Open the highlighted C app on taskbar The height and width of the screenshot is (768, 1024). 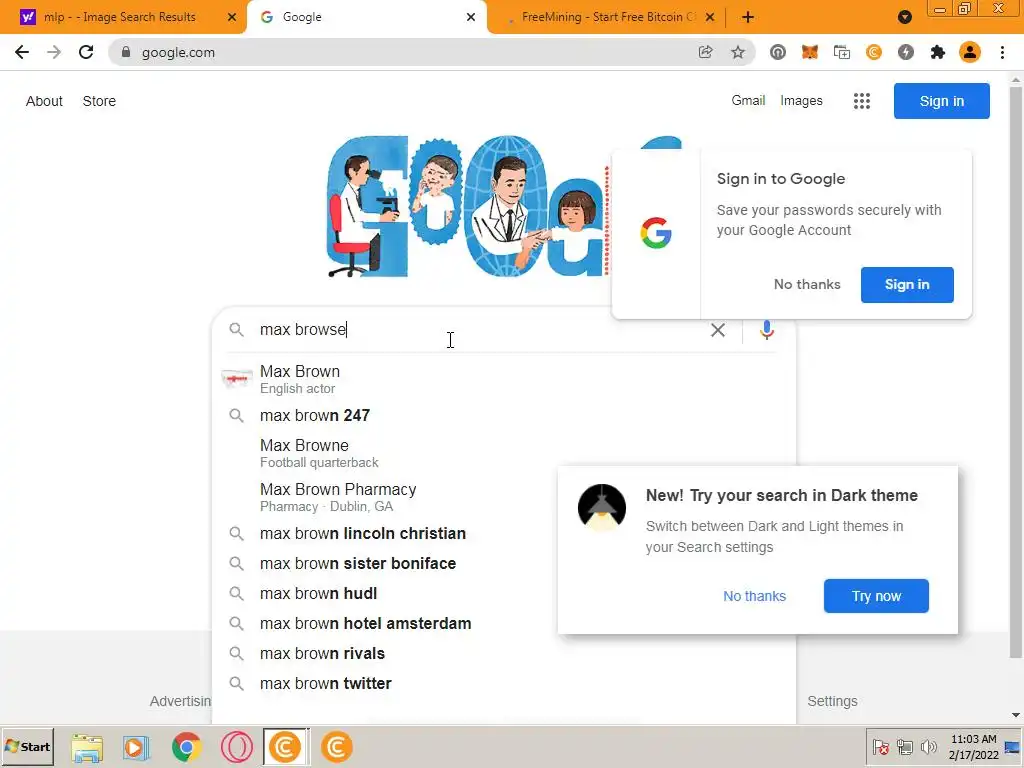tap(286, 746)
